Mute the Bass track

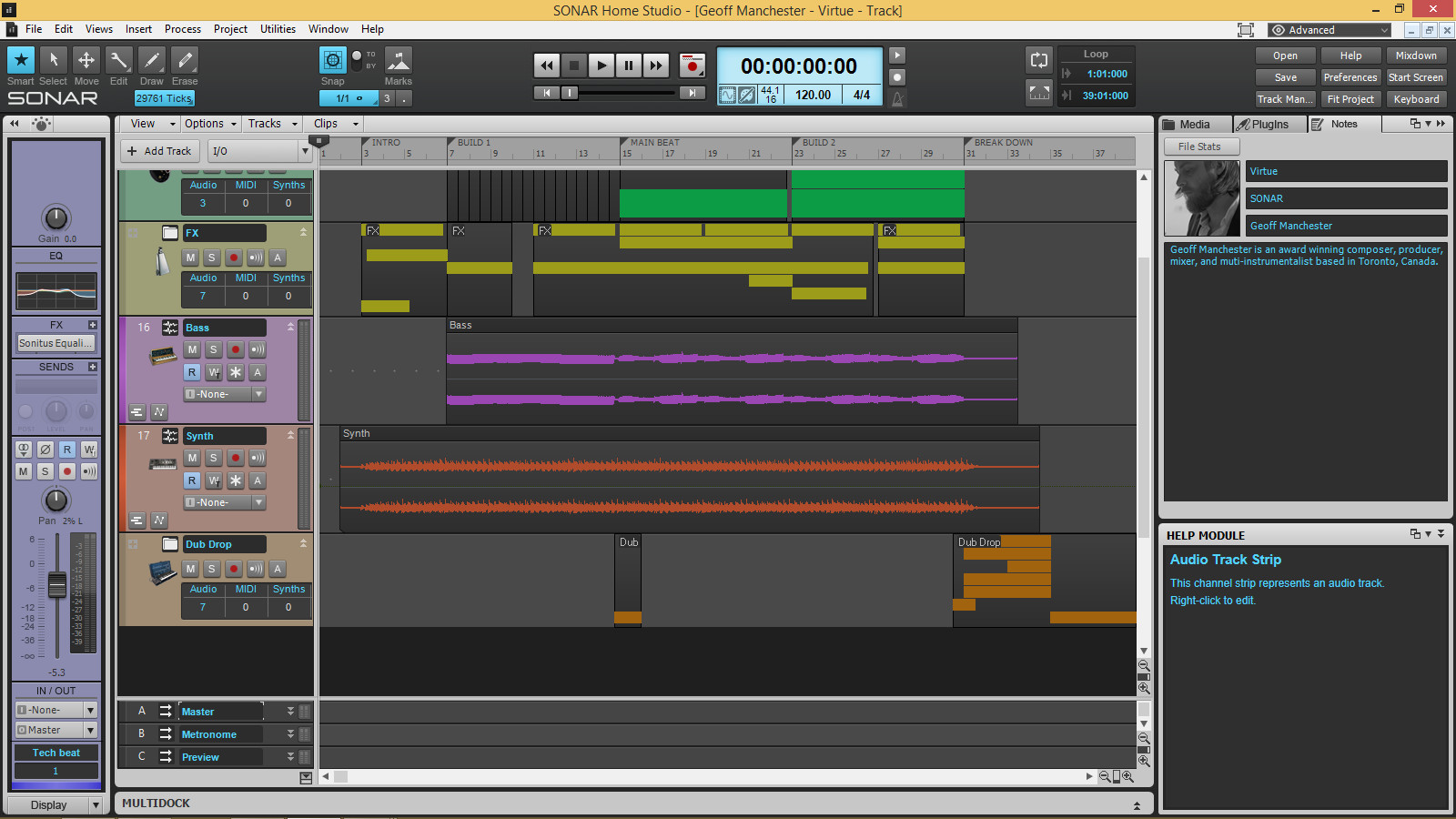pos(191,349)
